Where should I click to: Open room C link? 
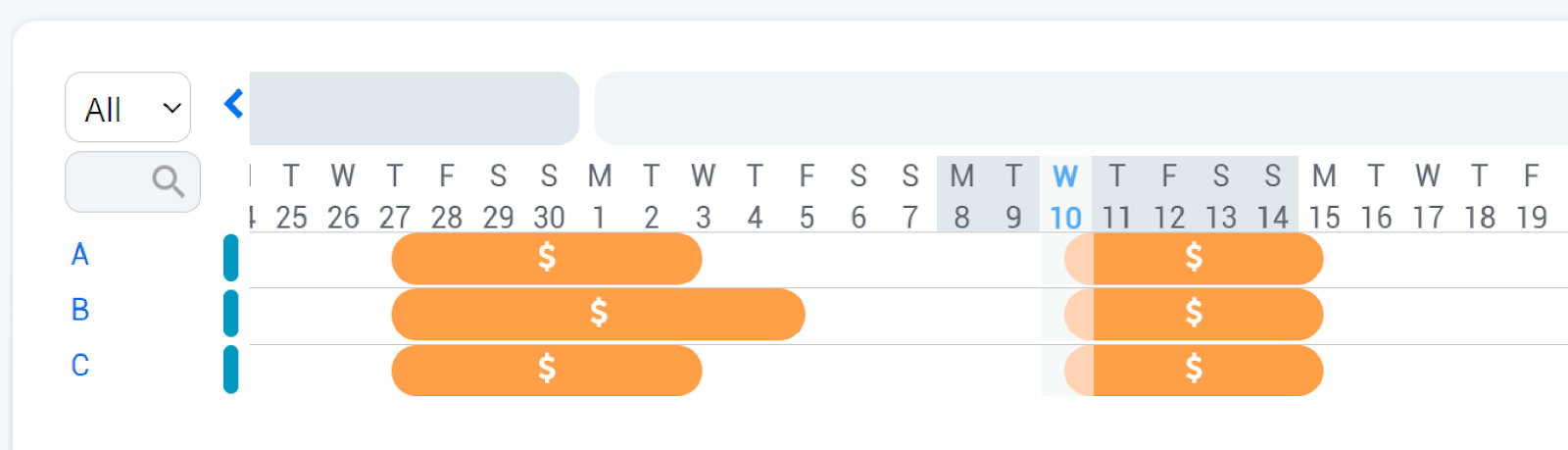pos(80,366)
